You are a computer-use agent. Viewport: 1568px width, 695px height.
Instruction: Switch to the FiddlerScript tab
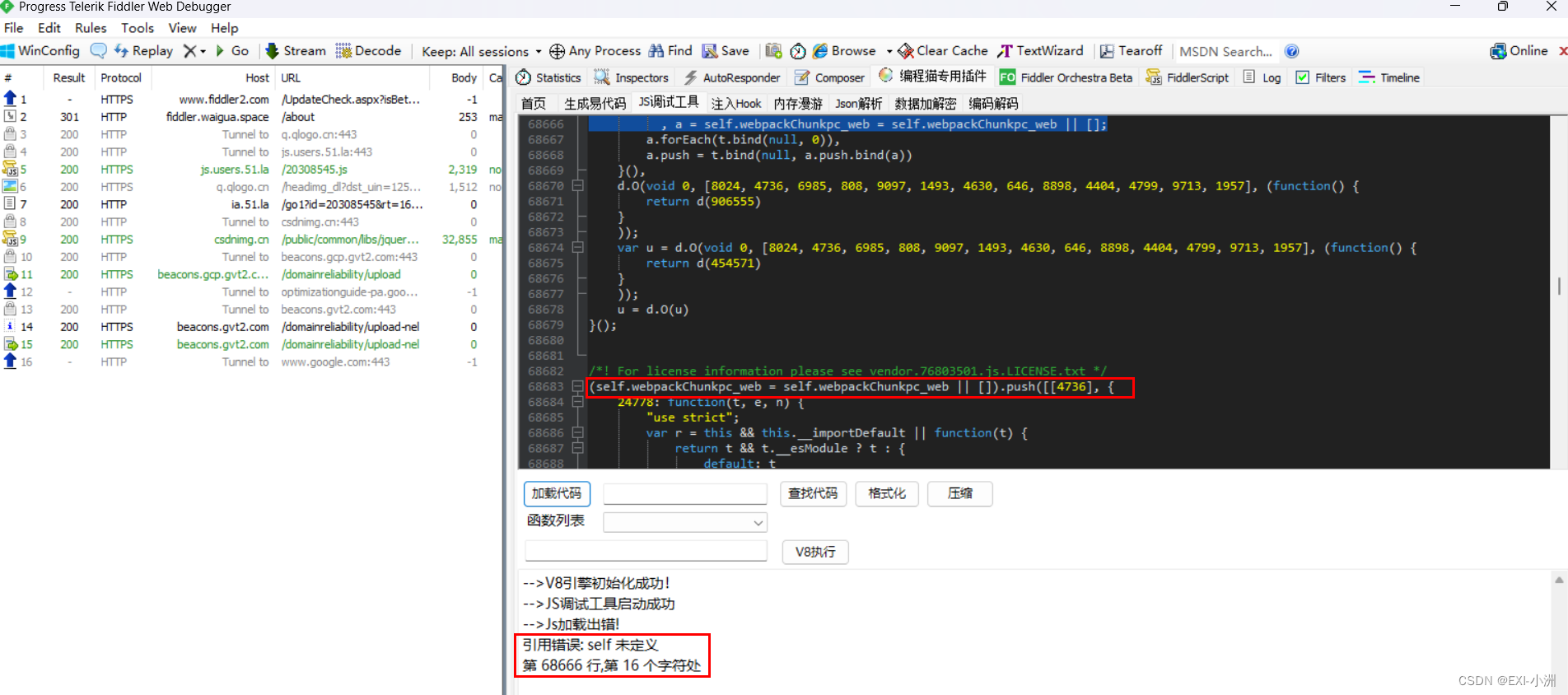point(1188,77)
